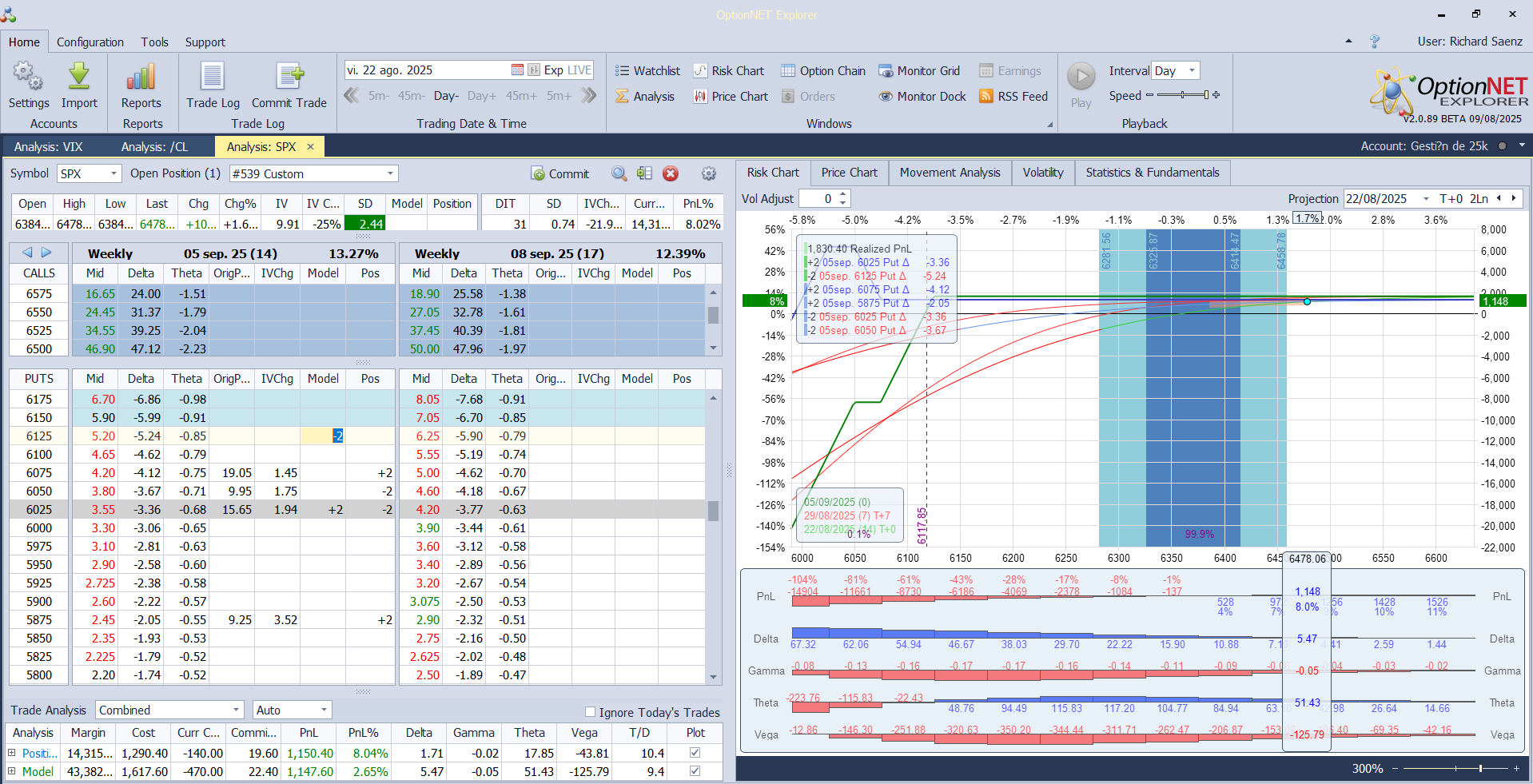Switch to Analysis: /CL tab
The height and width of the screenshot is (784, 1533).
point(155,146)
